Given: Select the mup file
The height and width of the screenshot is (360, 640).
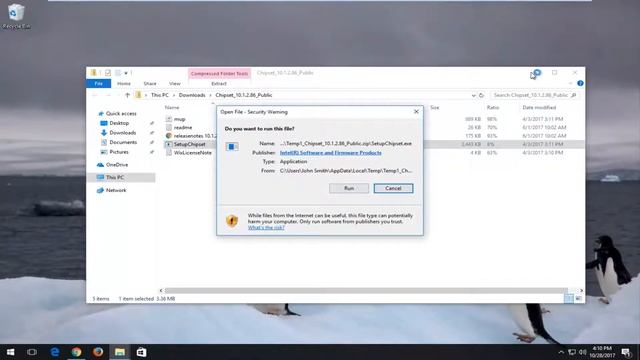Looking at the screenshot, I should point(180,119).
